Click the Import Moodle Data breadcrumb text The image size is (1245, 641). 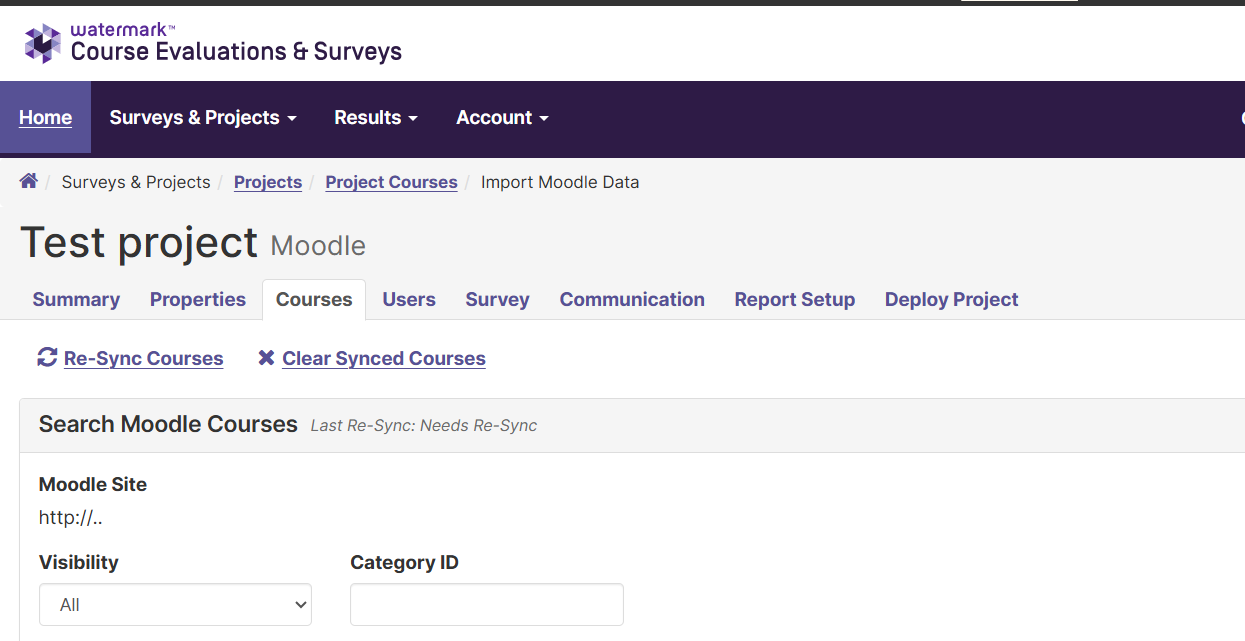click(560, 182)
